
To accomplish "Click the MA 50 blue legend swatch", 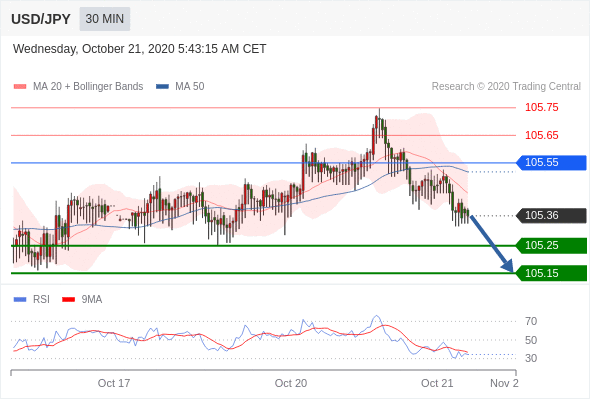I will tap(162, 87).
